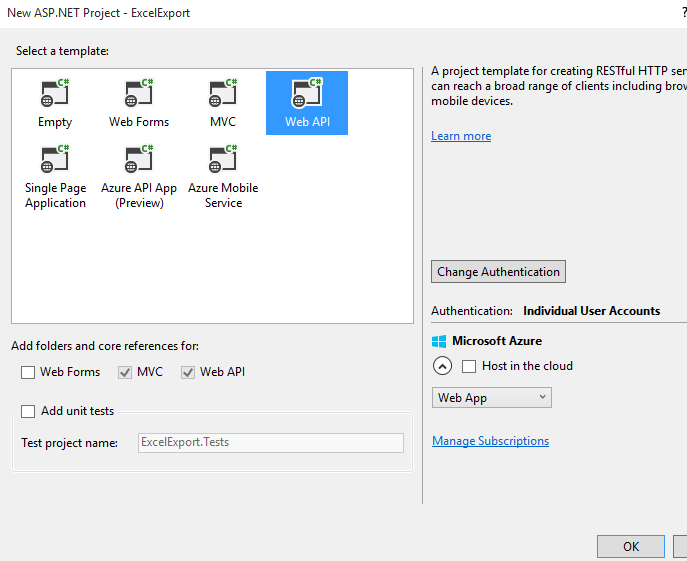This screenshot has width=687, height=561.
Task: Toggle the MVC references checkbox
Action: click(125, 372)
